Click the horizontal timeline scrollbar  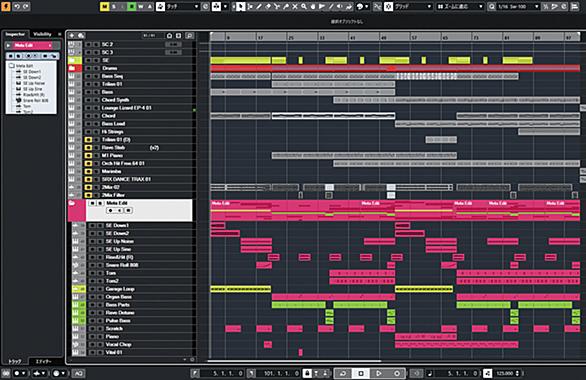294,361
